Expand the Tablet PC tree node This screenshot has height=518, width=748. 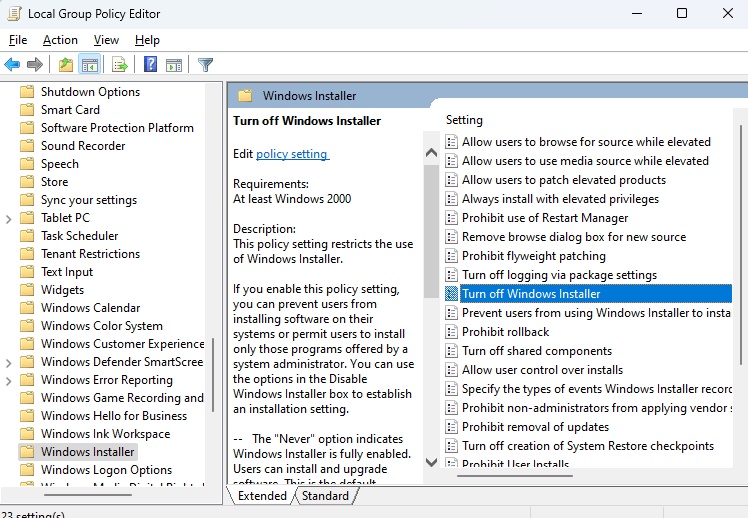click(9, 219)
